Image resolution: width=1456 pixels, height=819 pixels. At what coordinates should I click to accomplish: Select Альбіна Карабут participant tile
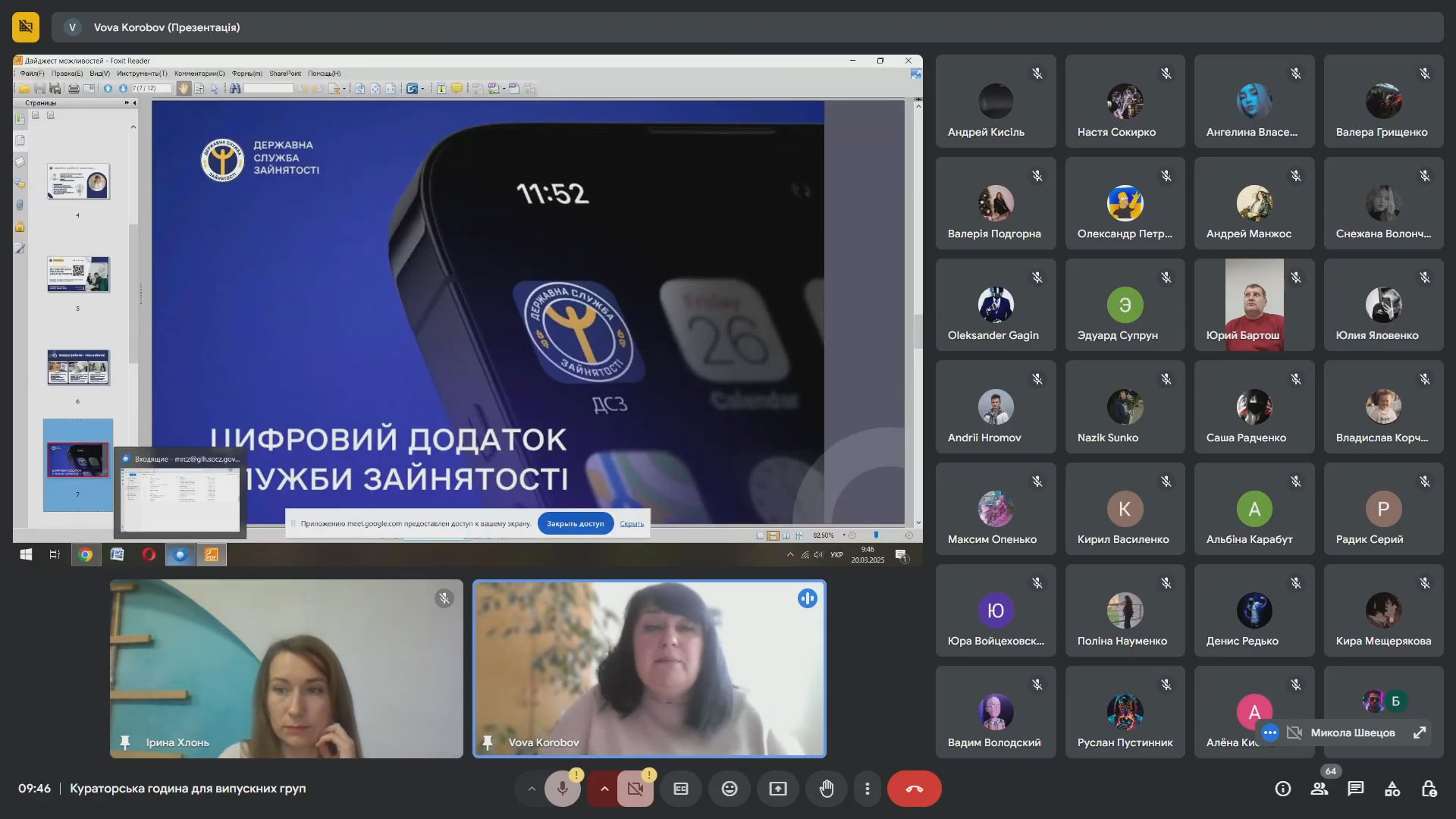click(x=1254, y=509)
